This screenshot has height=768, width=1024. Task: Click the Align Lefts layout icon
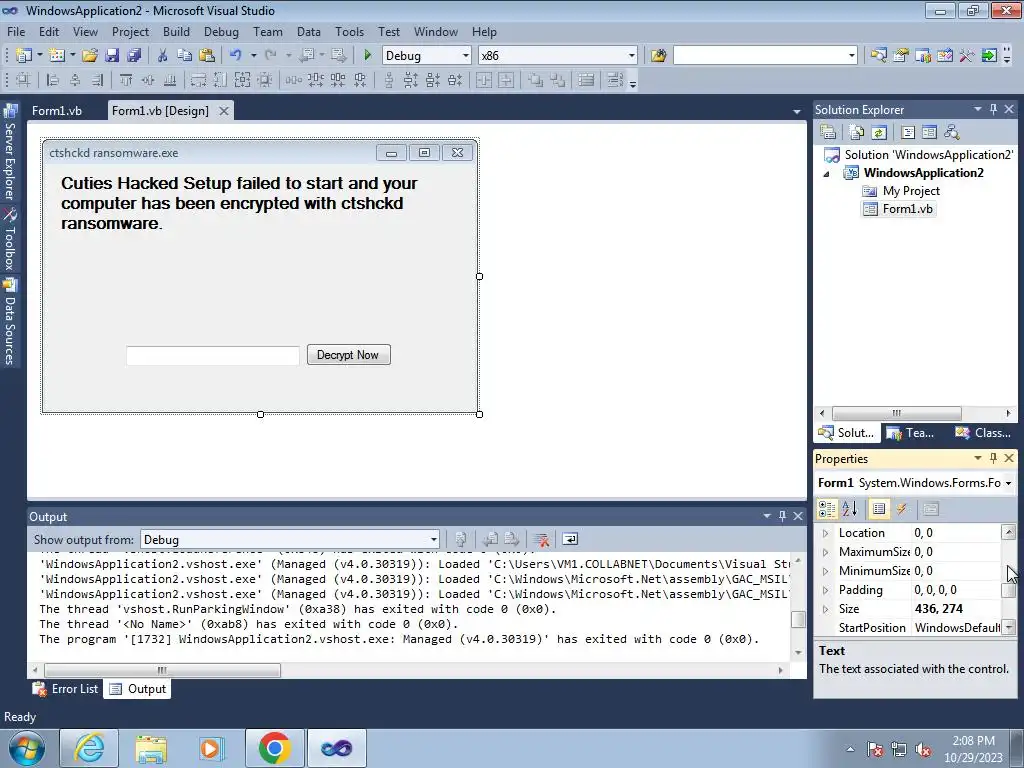[x=53, y=80]
